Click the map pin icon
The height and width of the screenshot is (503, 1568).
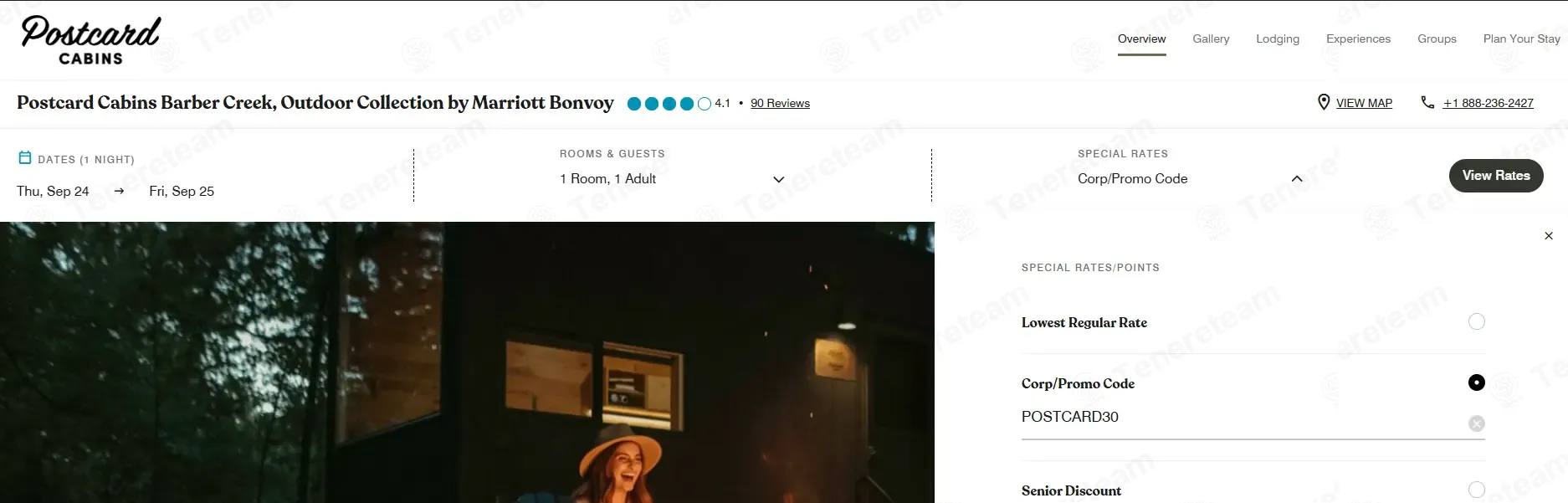(1324, 102)
